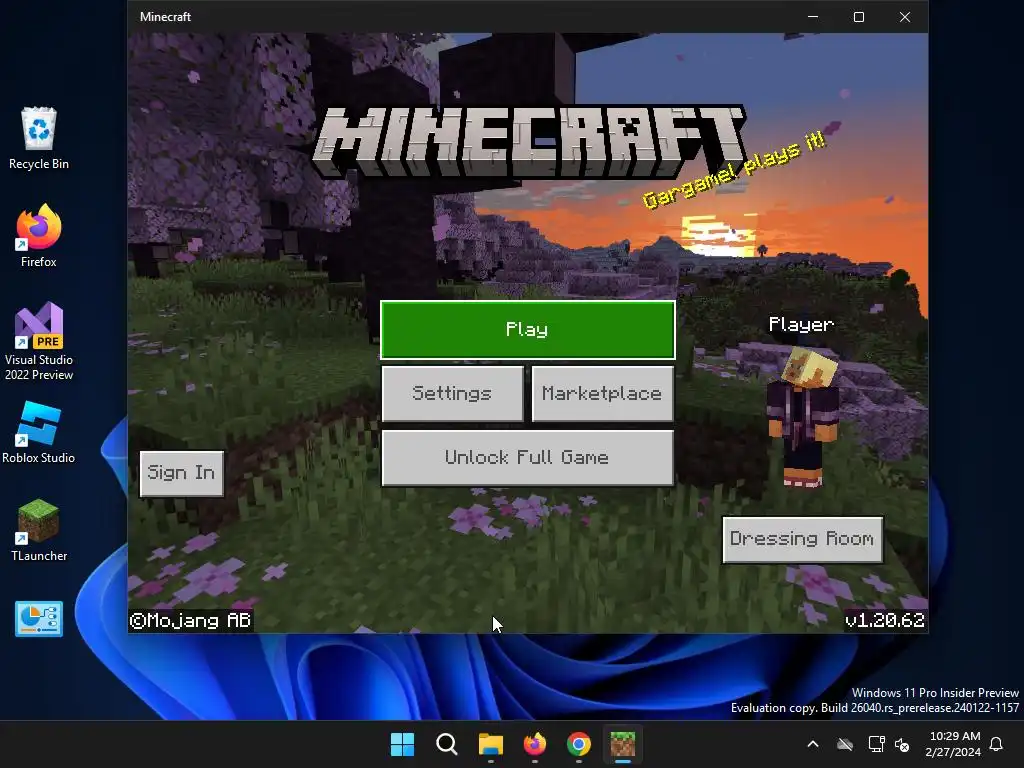Open Google Chrome from the taskbar

(579, 744)
